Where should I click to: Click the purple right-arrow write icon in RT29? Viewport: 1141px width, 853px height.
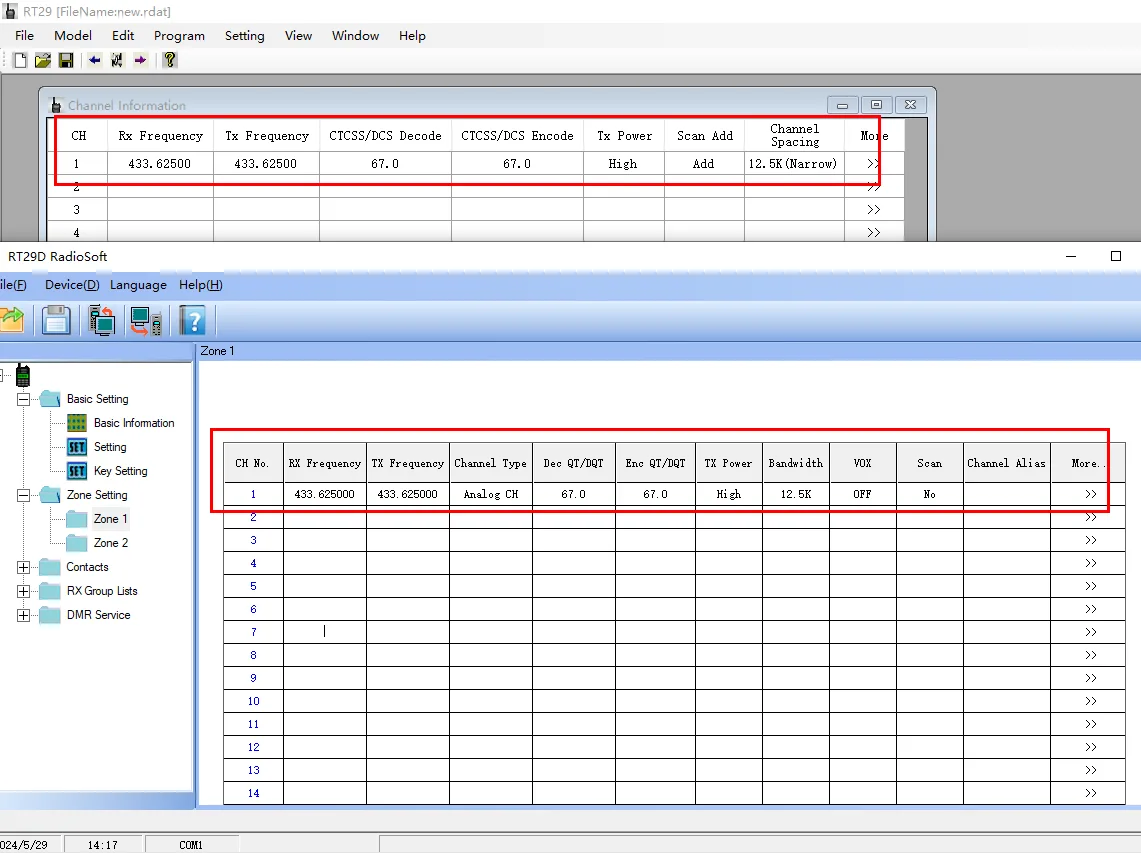point(140,60)
